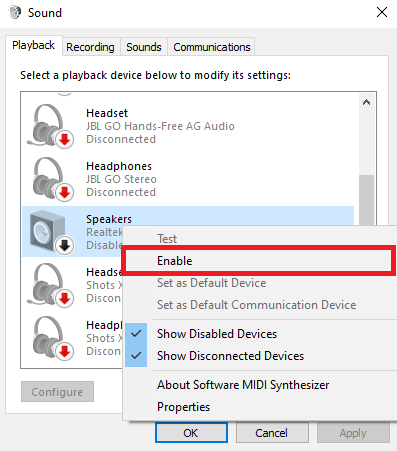397x451 pixels.
Task: Switch to the Playback tab
Action: click(x=34, y=45)
